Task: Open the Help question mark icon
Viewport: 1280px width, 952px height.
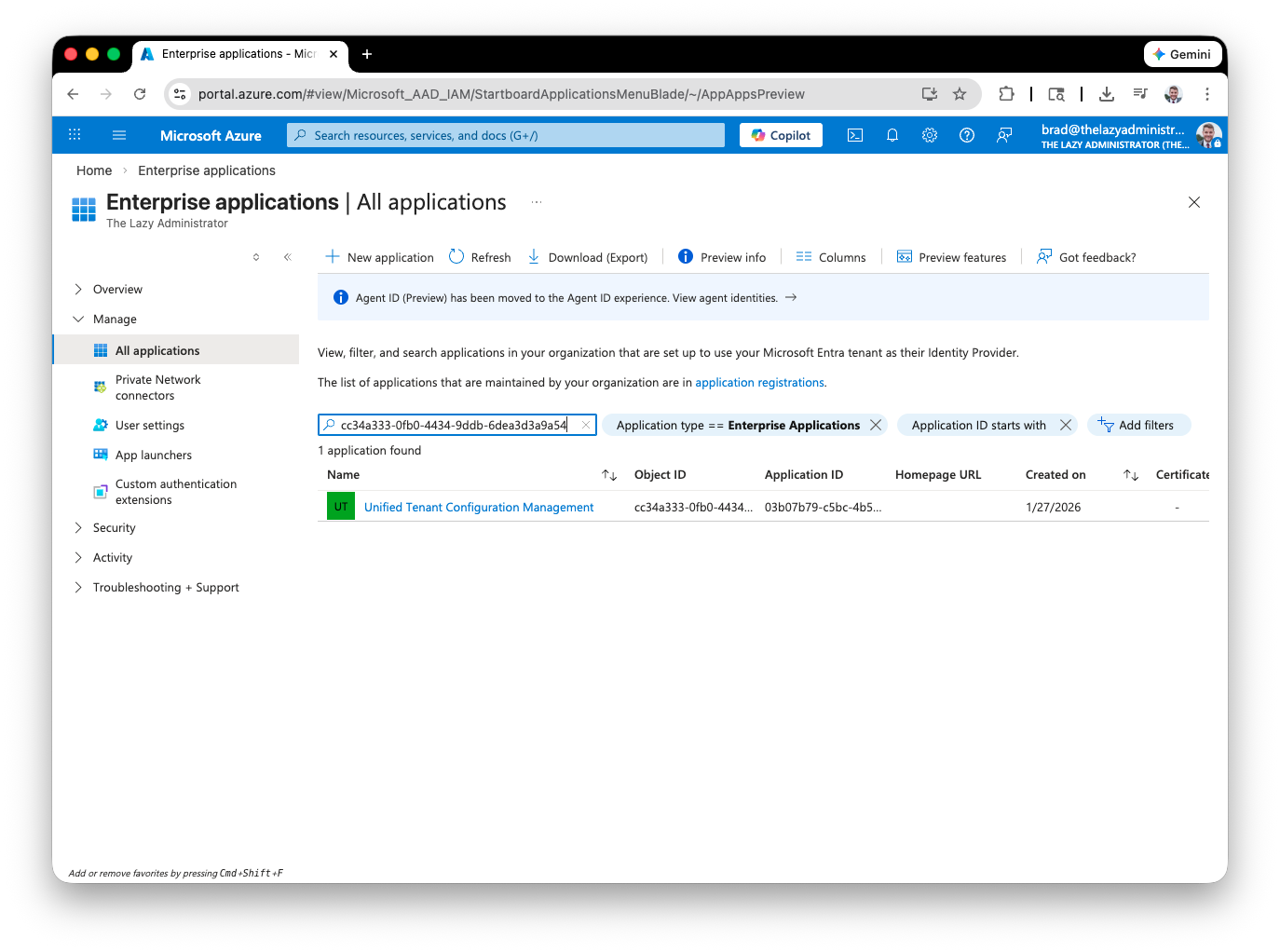Action: [x=966, y=135]
